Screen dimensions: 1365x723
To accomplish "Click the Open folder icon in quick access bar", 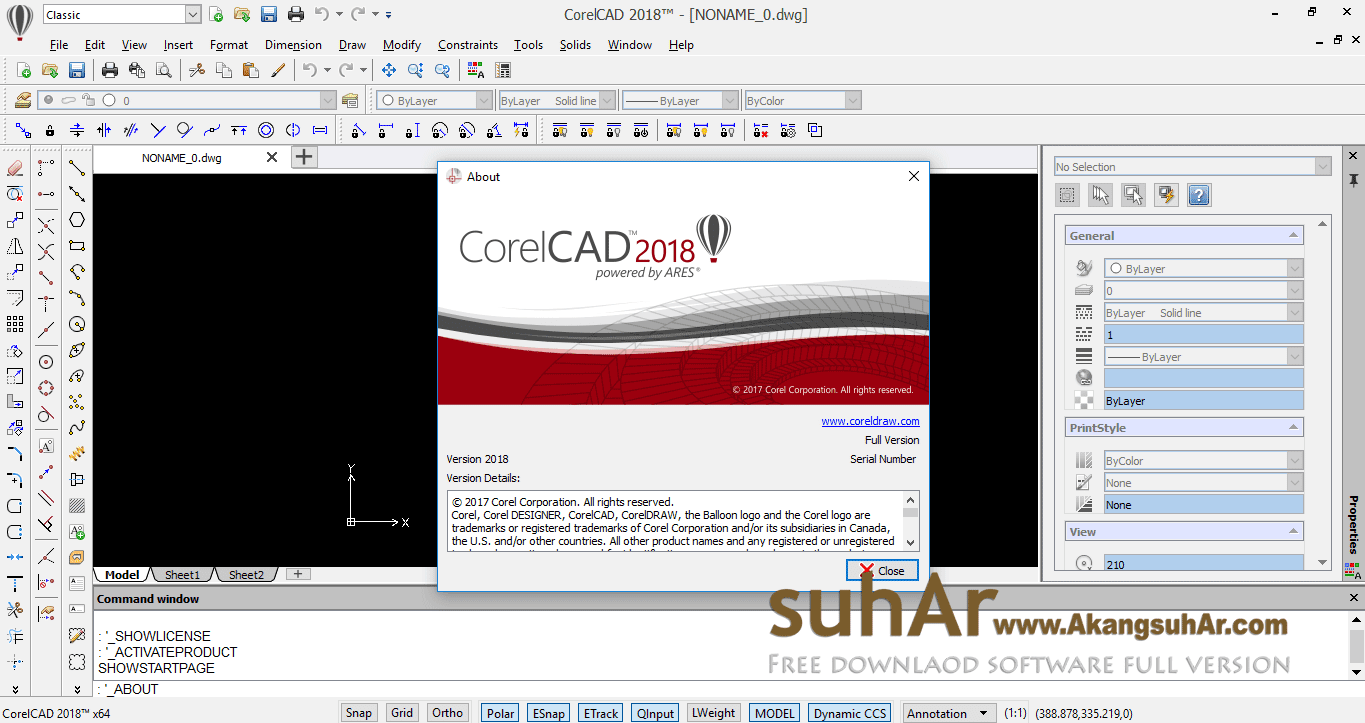I will click(x=241, y=14).
